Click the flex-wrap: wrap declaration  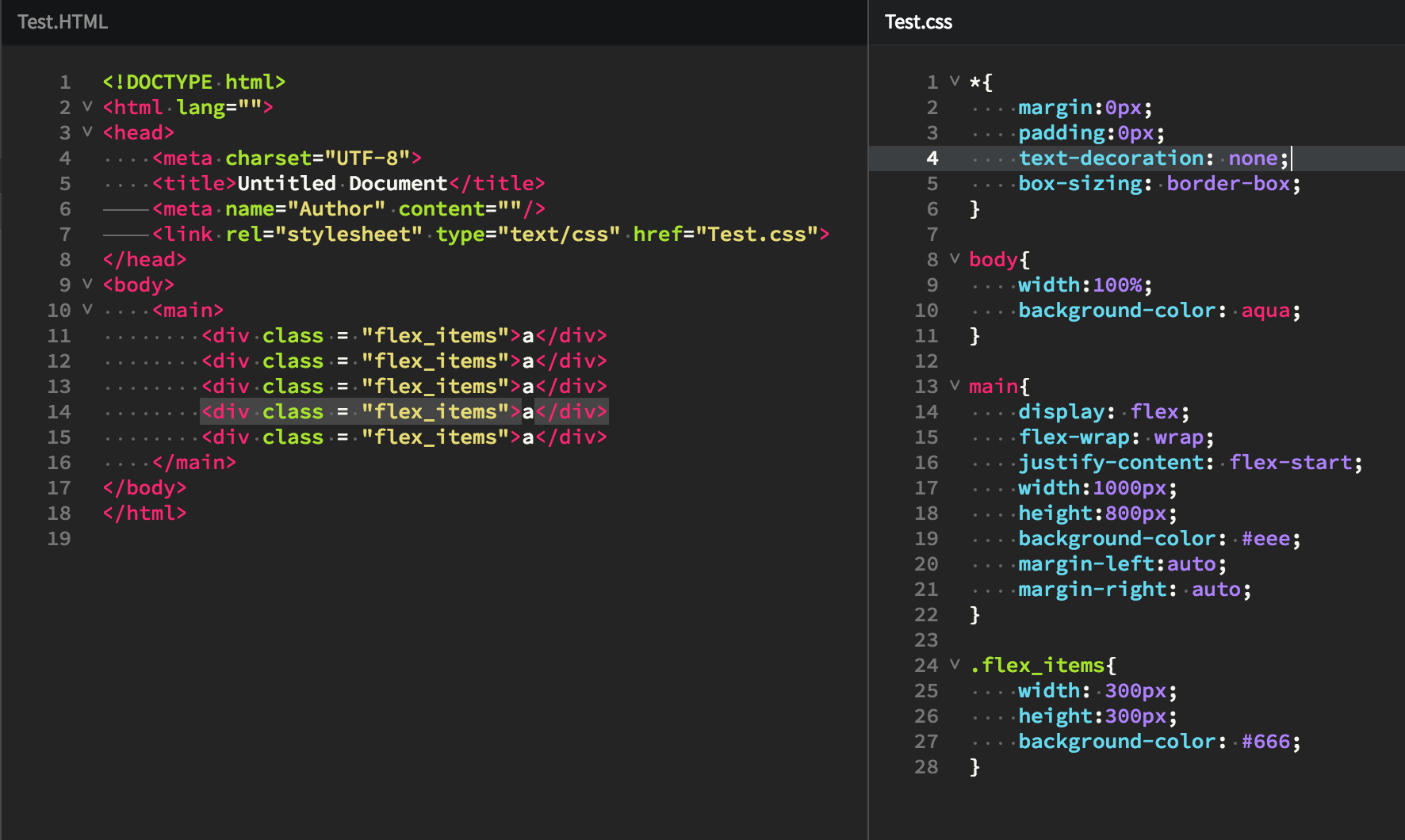click(x=1116, y=437)
